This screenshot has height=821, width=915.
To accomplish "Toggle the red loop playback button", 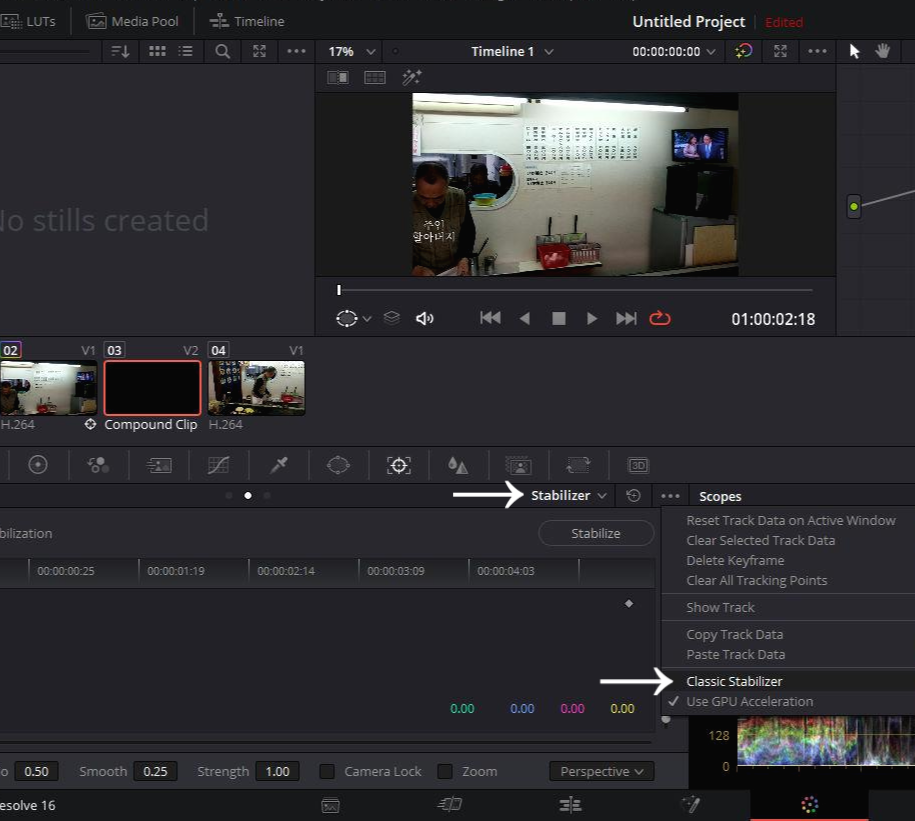I will tap(660, 318).
